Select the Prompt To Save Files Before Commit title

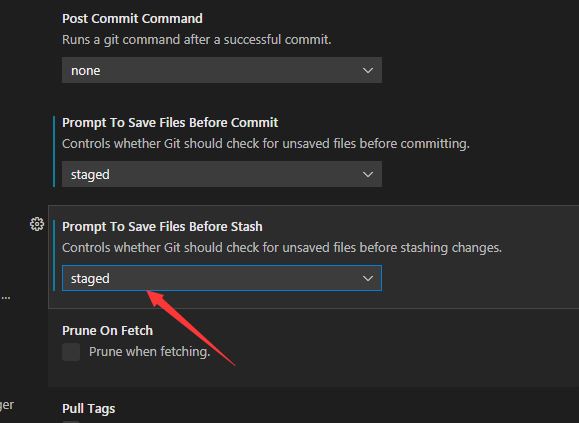pos(170,123)
